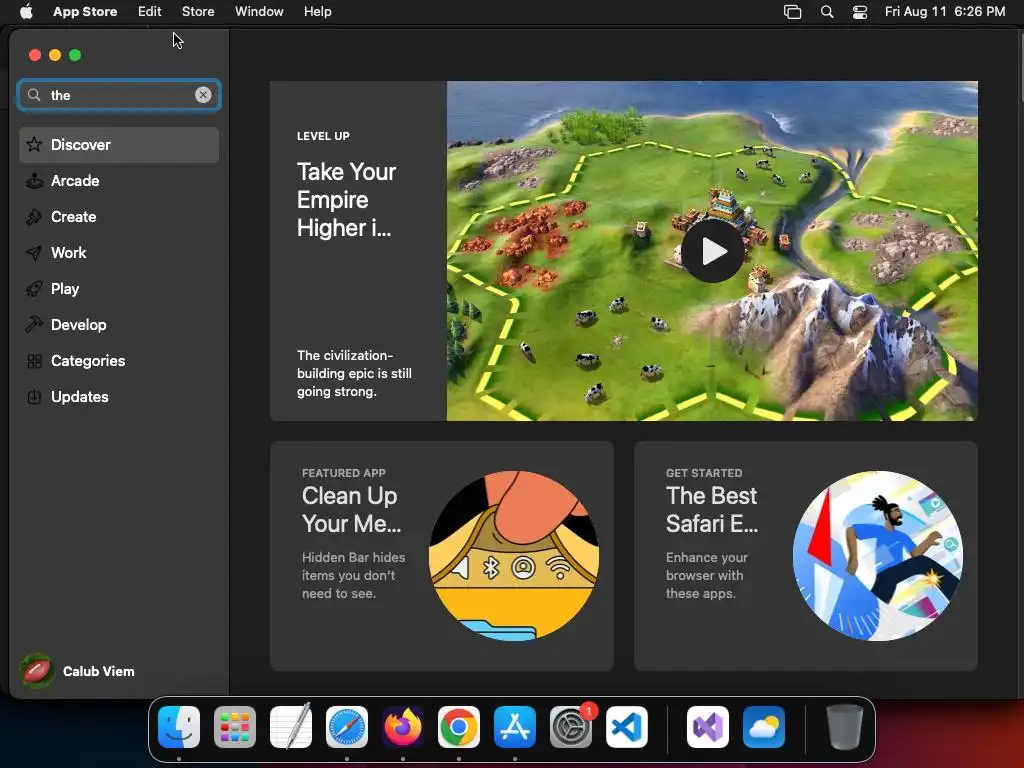Screen dimensions: 1024x768
Task: Play the Civilization featured video
Action: pyautogui.click(x=712, y=251)
